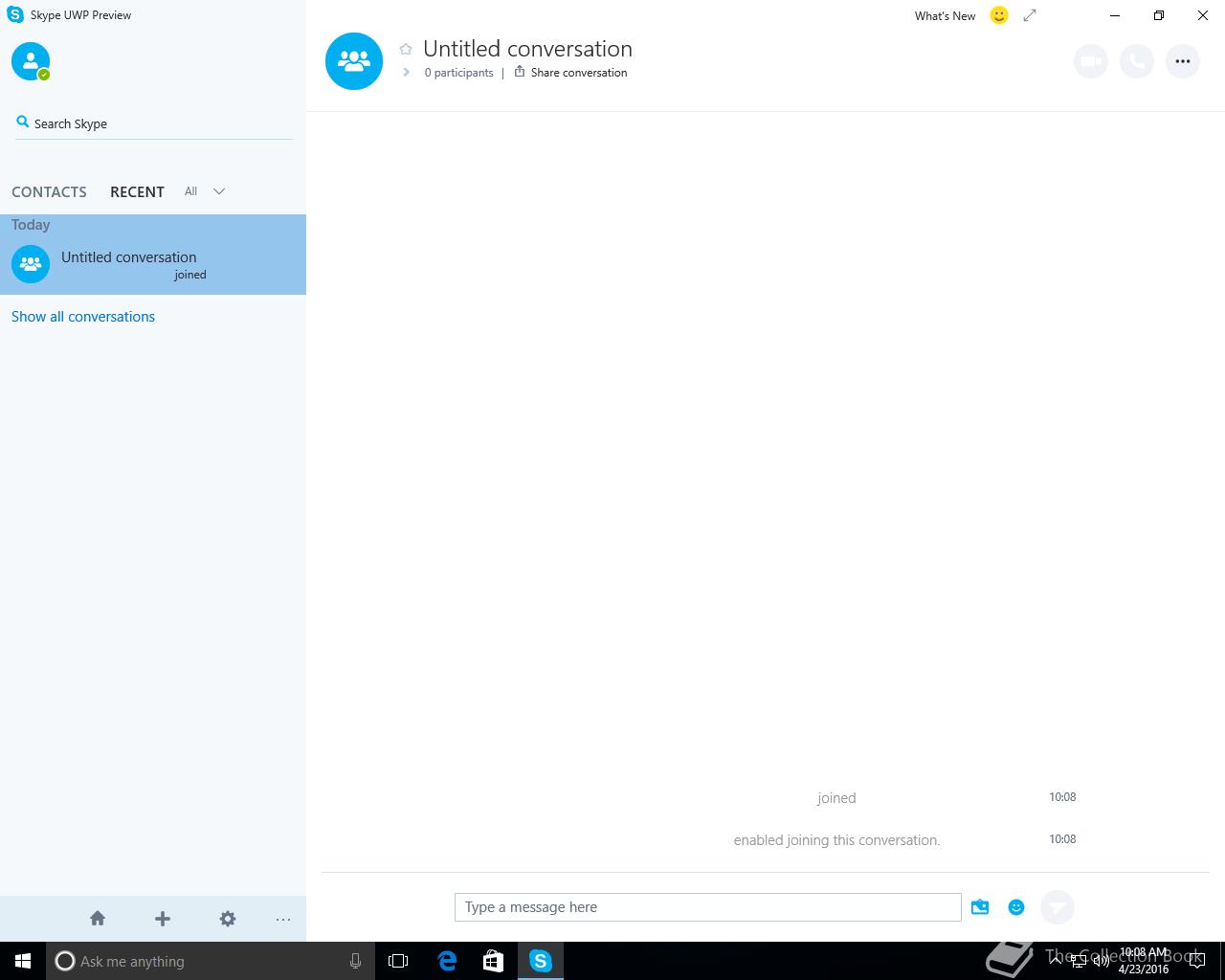The height and width of the screenshot is (980, 1225).
Task: Click 0 participants label
Action: [459, 73]
